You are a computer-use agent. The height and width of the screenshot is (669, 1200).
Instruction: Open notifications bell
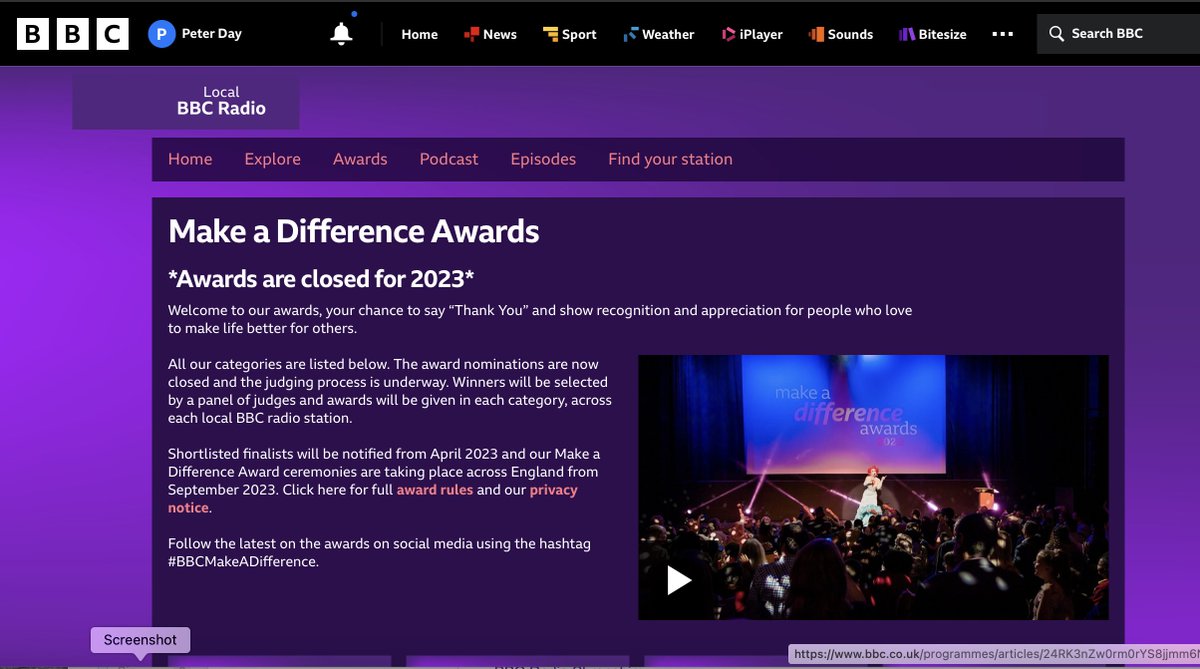tap(341, 34)
